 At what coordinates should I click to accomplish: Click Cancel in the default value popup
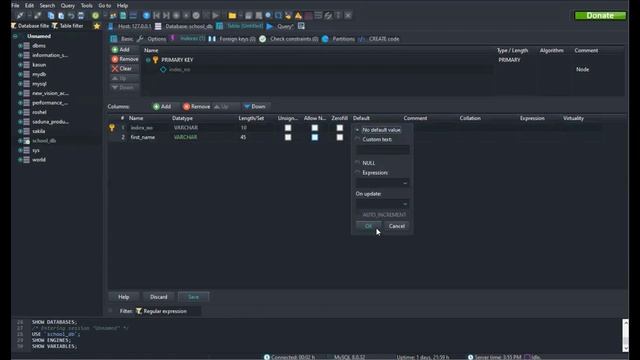[397, 226]
